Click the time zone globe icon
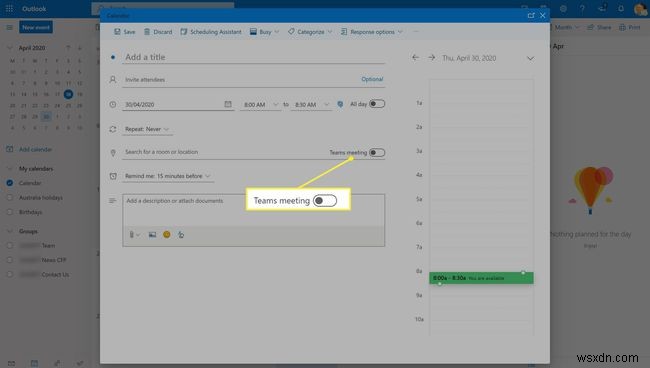The width and height of the screenshot is (650, 368). click(x=340, y=104)
